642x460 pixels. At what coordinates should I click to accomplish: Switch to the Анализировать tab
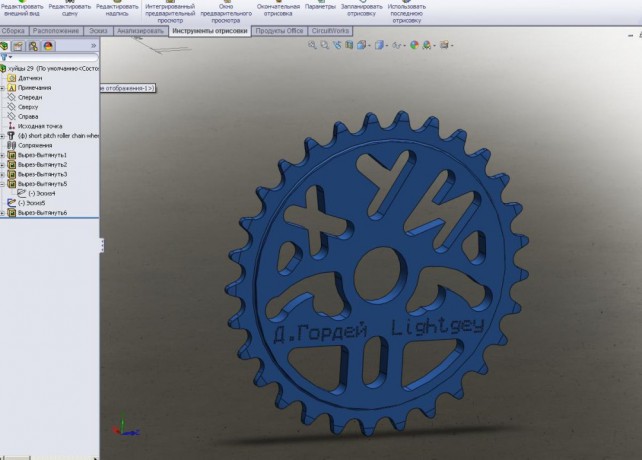click(x=139, y=31)
